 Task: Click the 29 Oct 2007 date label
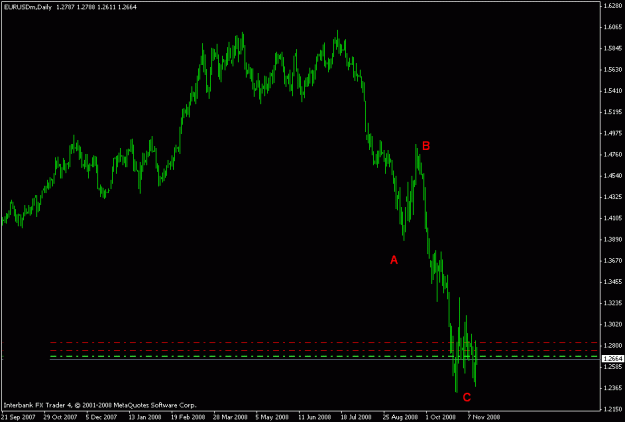coord(60,417)
